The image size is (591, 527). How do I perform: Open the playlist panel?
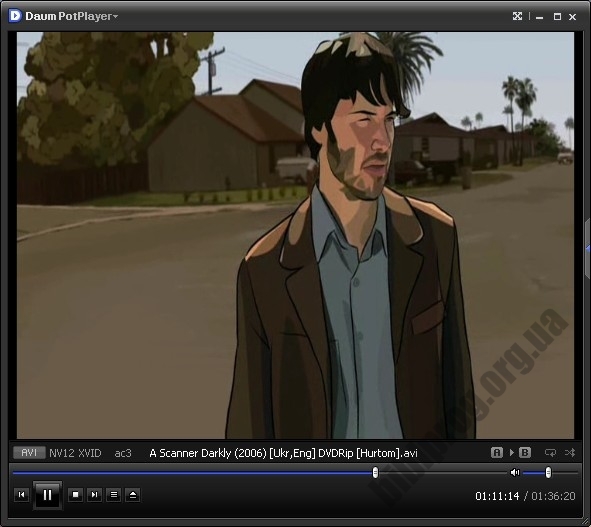tap(113, 495)
